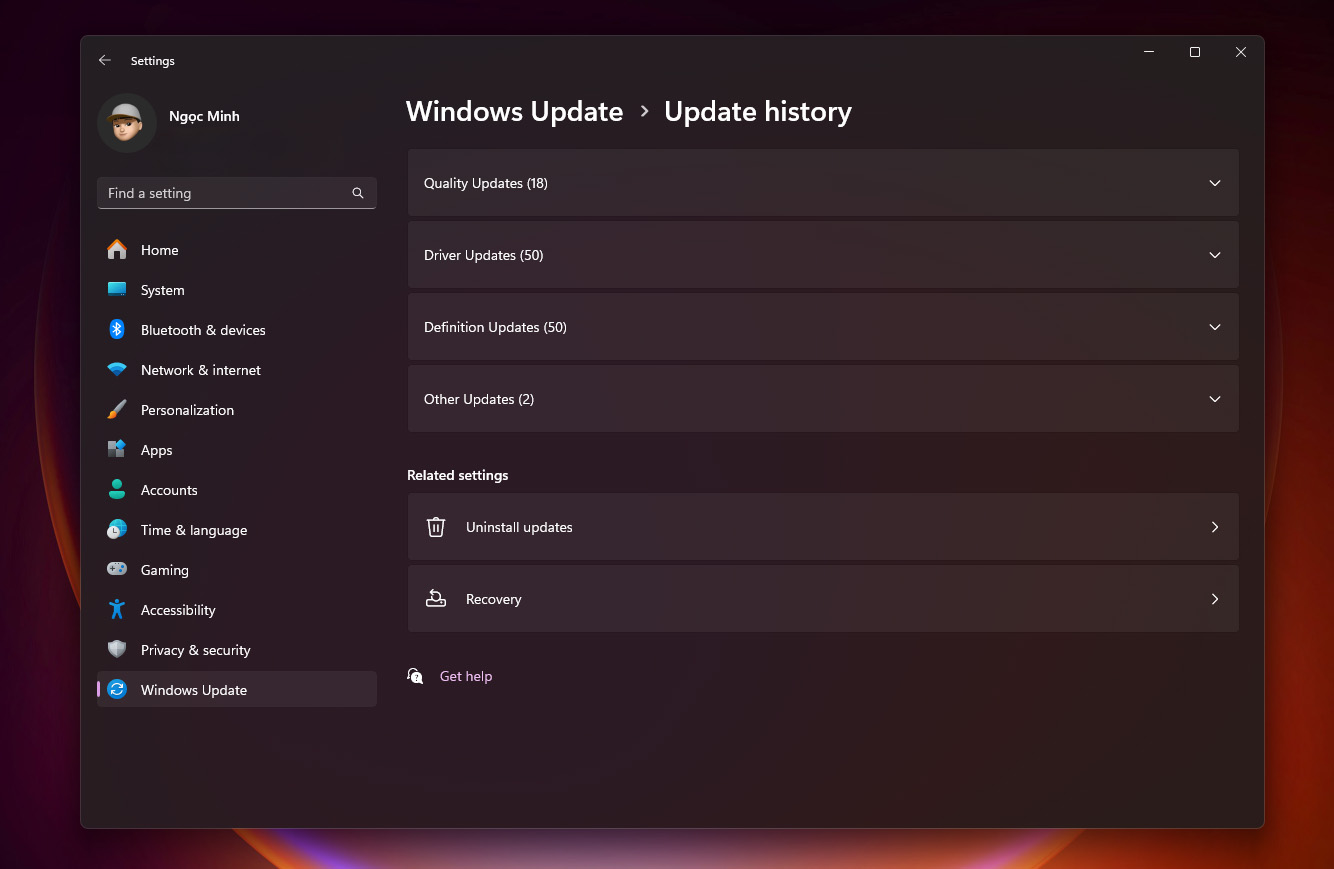Open Home settings page
Screen dimensions: 1334x869
237,250
